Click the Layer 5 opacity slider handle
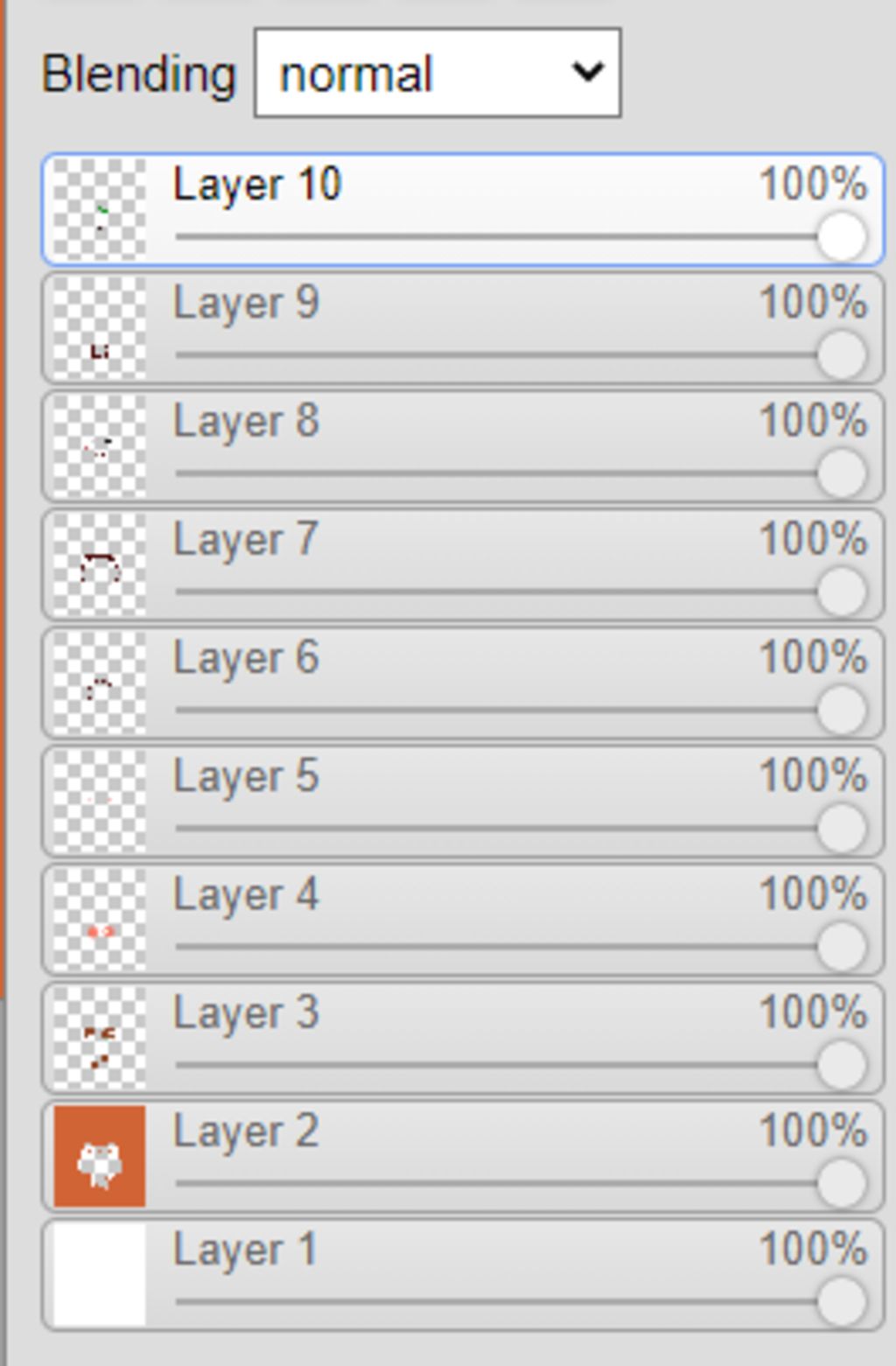Viewport: 896px width, 1366px height. coord(842,828)
